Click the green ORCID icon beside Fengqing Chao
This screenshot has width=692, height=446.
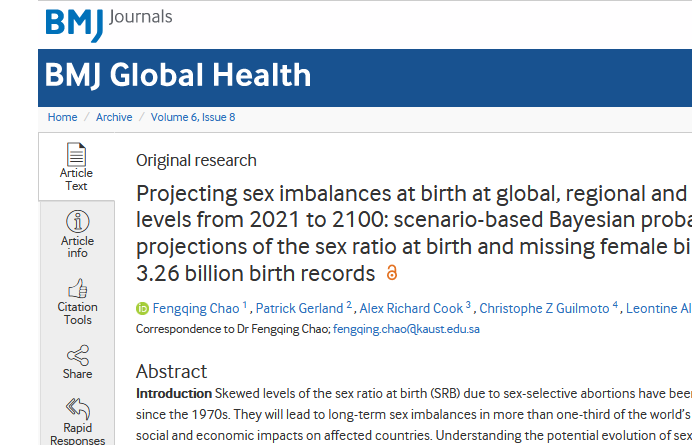142,308
